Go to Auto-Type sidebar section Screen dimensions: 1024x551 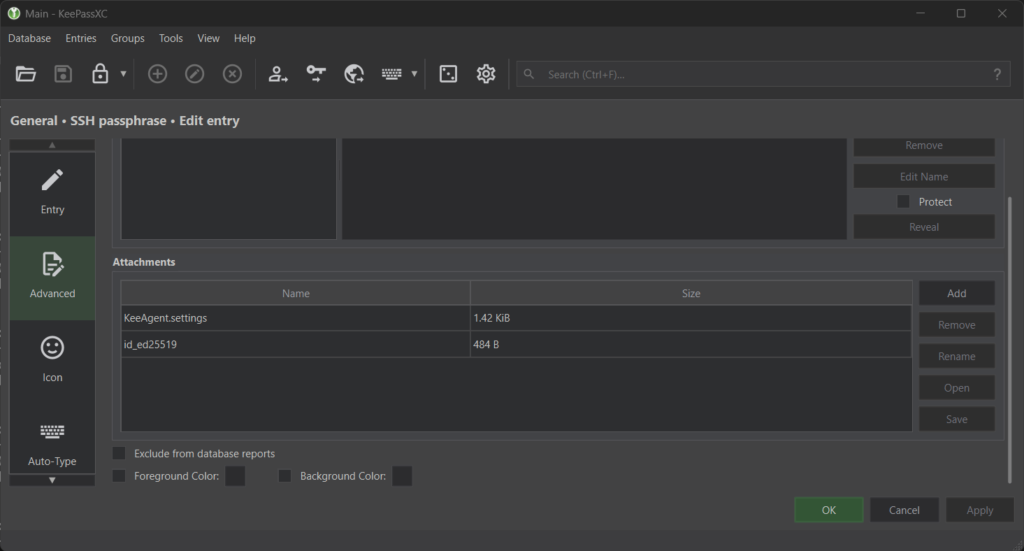pyautogui.click(x=52, y=444)
